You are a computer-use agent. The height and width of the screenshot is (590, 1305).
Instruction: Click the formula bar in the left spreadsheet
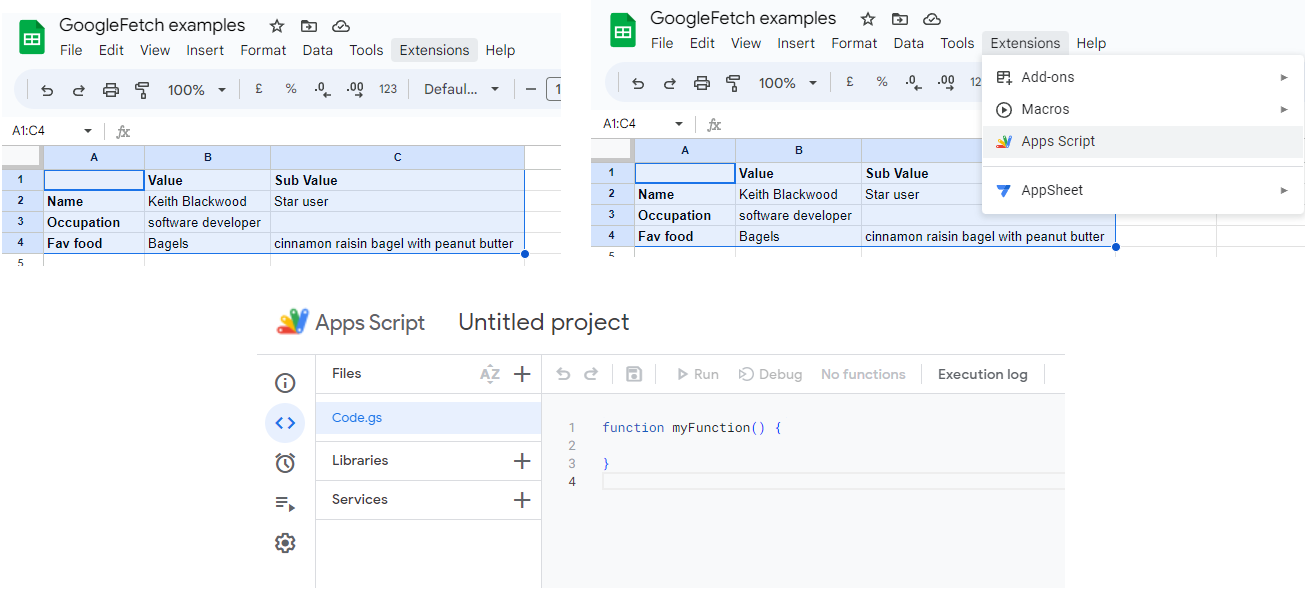coord(345,131)
